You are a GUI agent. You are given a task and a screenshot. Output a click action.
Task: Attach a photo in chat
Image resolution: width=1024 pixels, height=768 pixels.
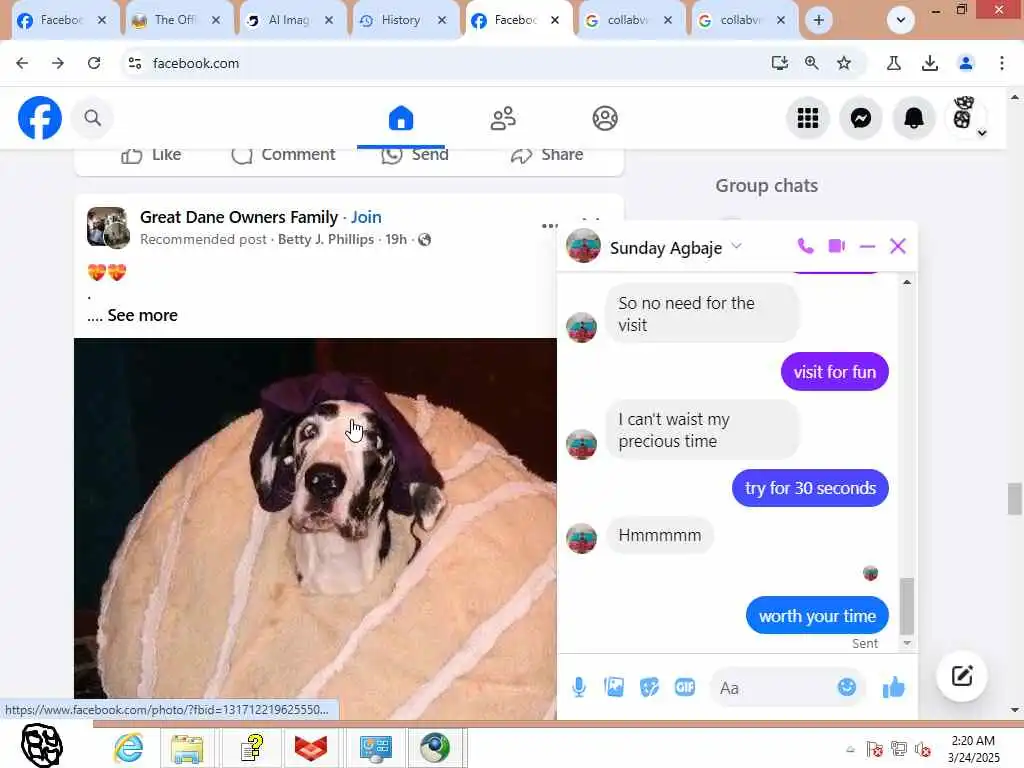click(614, 687)
